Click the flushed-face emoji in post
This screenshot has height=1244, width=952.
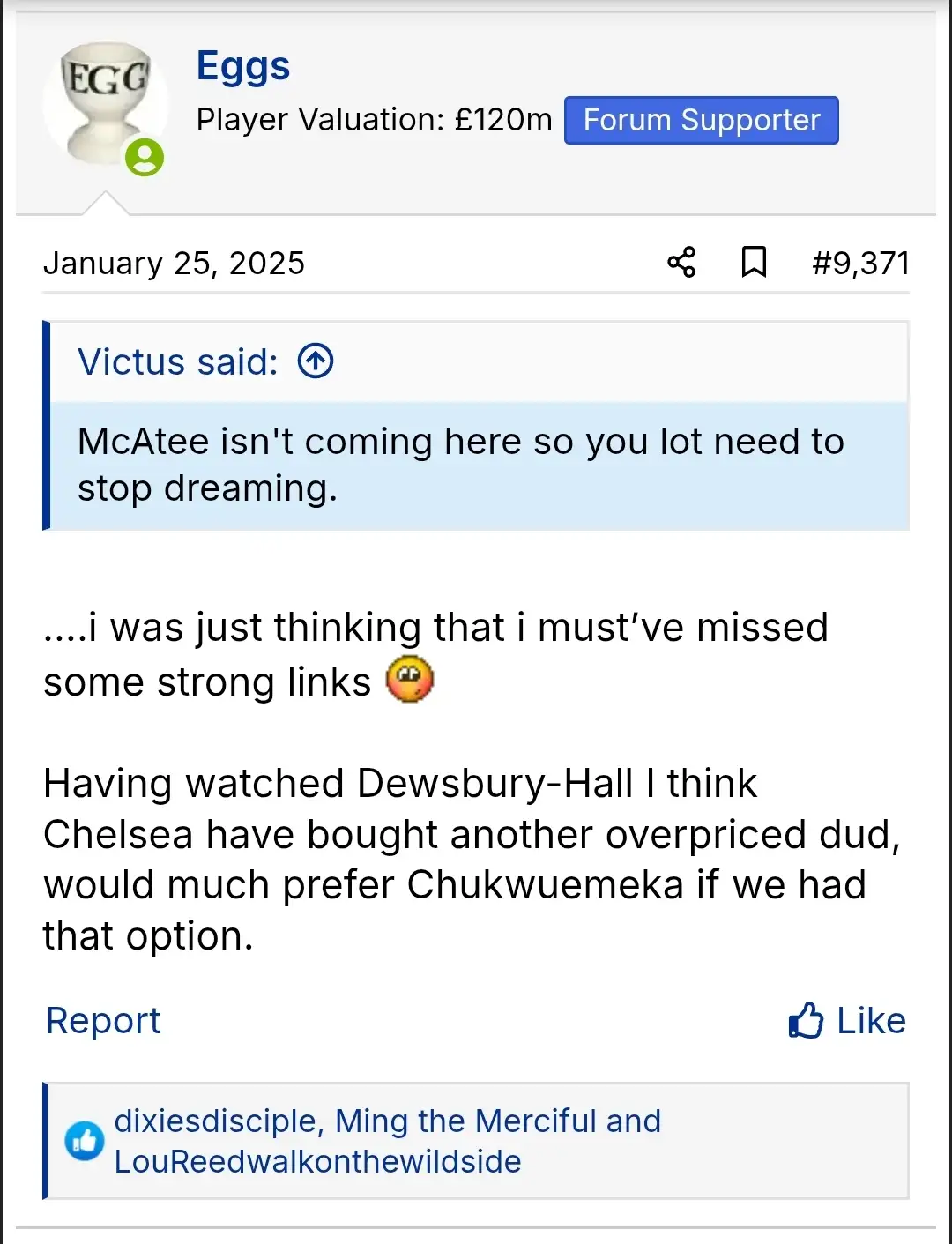coord(410,681)
